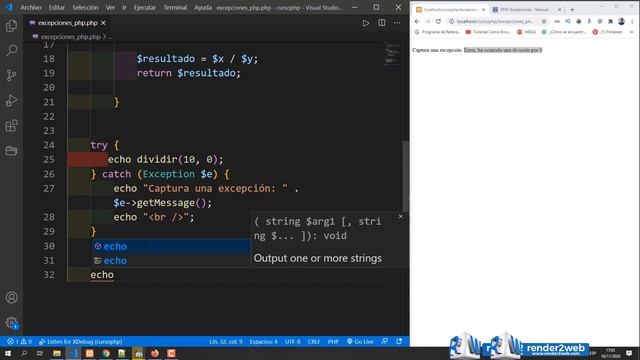Change indentation via Espacios: 4
Viewport: 640px width, 360px height.
click(263, 342)
